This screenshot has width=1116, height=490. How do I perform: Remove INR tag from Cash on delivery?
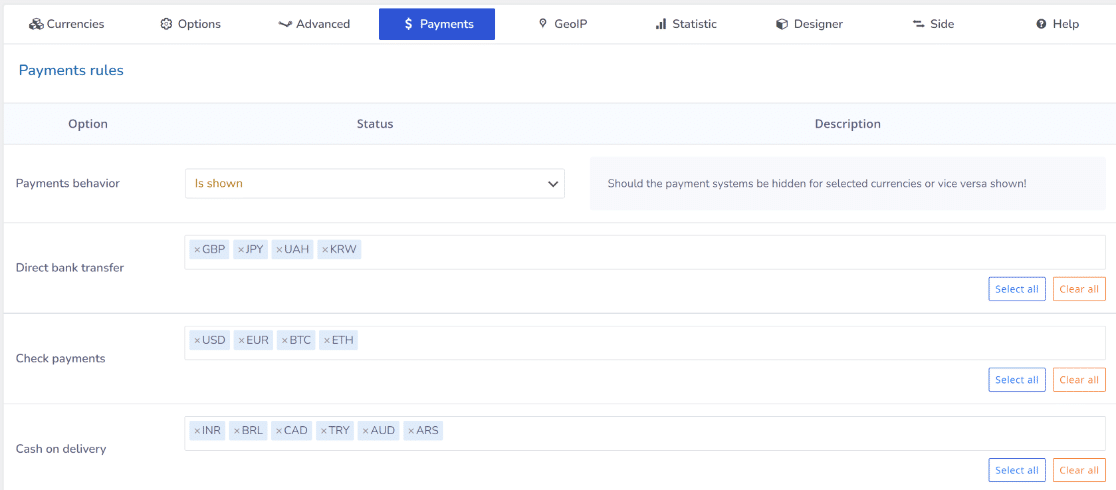[197, 431]
